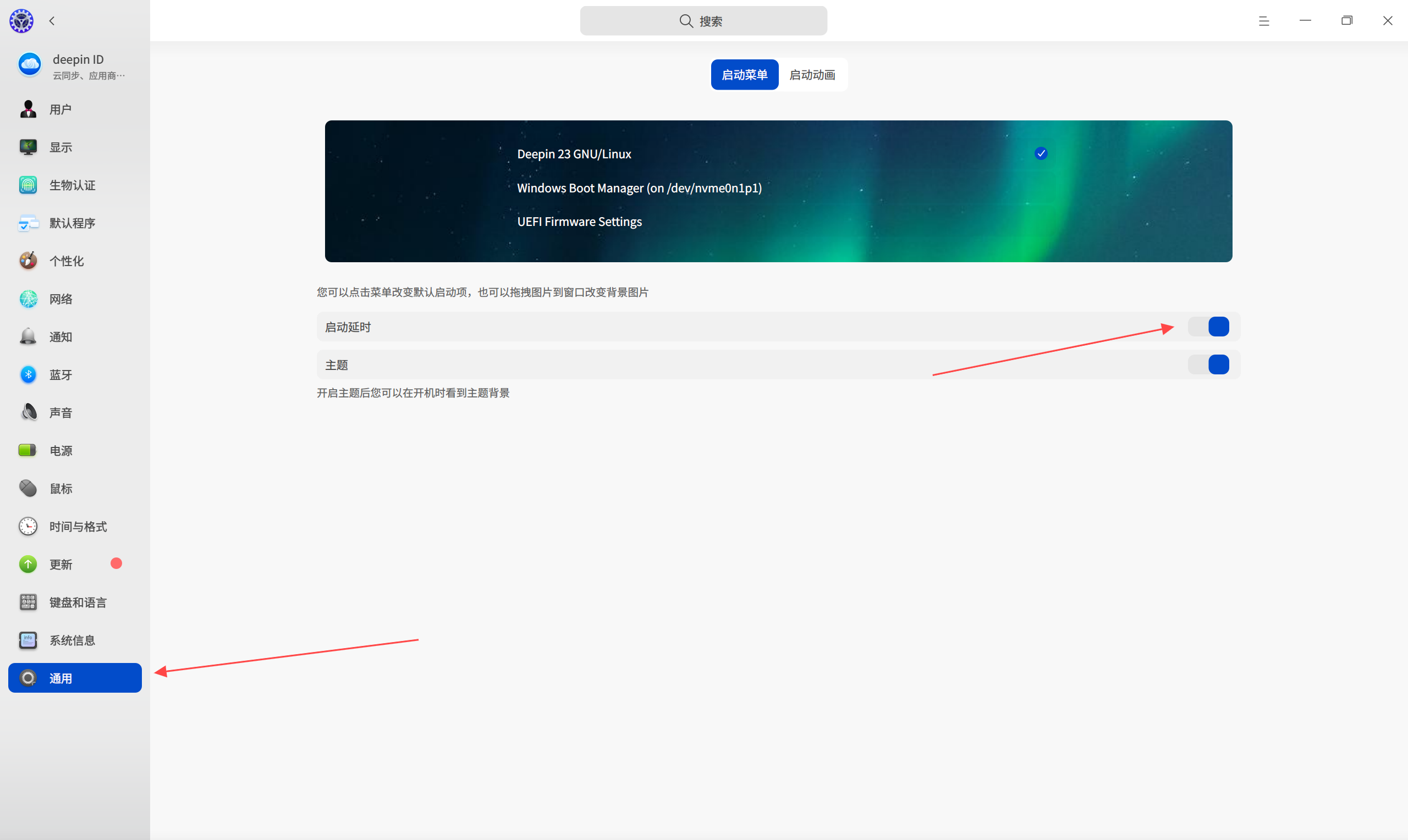The height and width of the screenshot is (840, 1408).
Task: Select 时间与格式 sidebar label
Action: (78, 527)
